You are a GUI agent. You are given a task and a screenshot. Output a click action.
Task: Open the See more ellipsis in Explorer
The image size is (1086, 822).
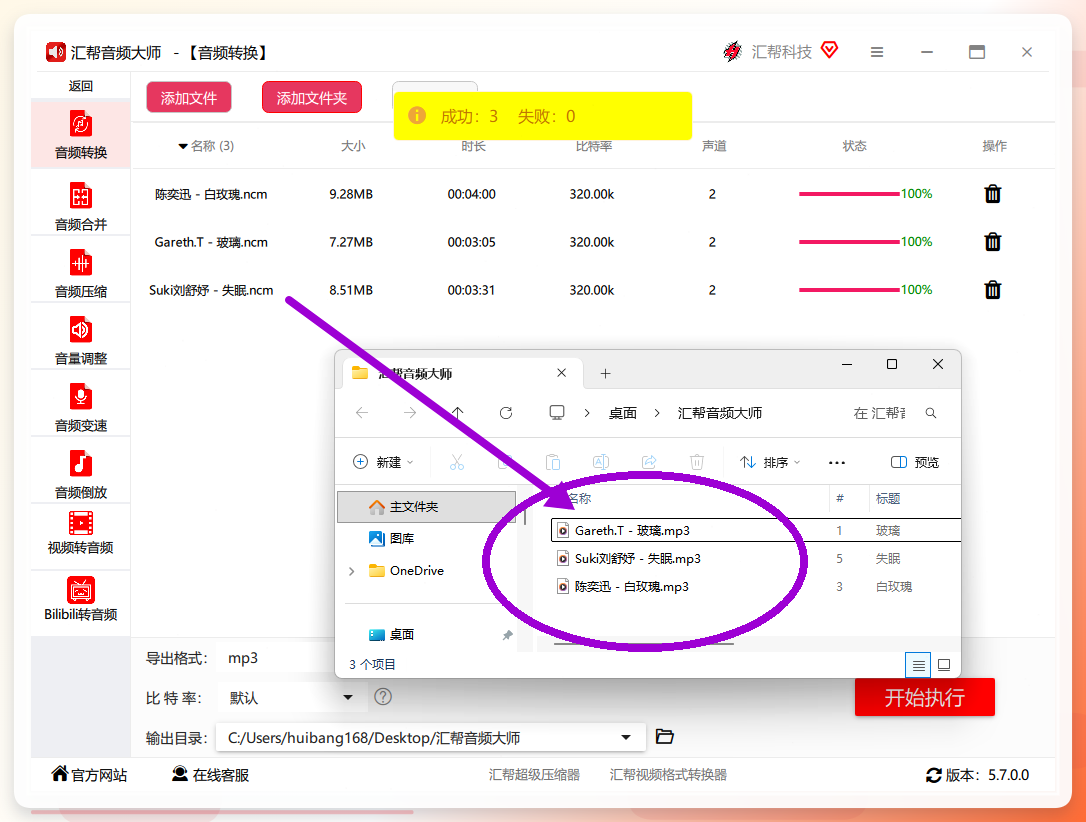pyautogui.click(x=837, y=463)
